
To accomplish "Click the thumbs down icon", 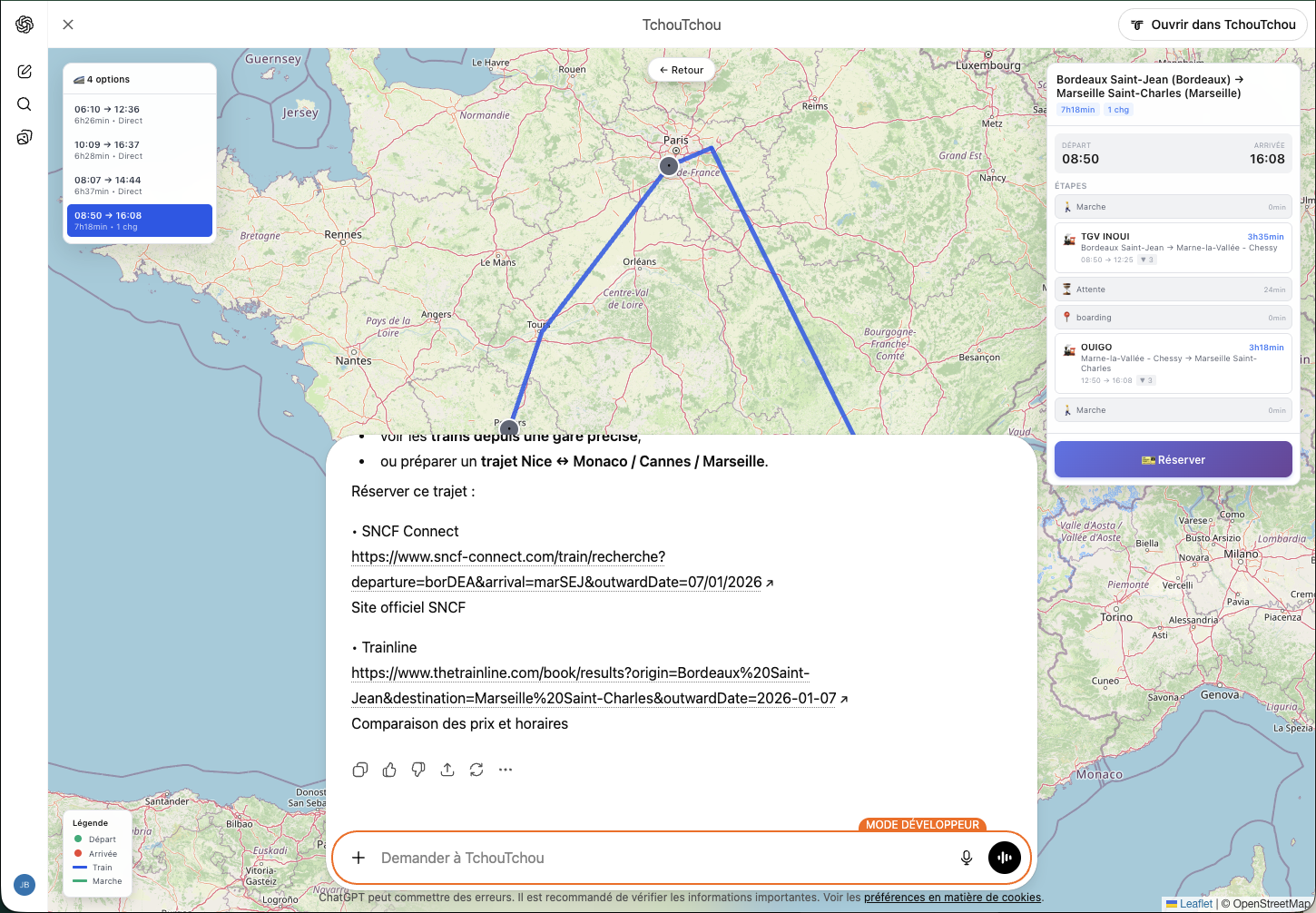I will pyautogui.click(x=418, y=770).
